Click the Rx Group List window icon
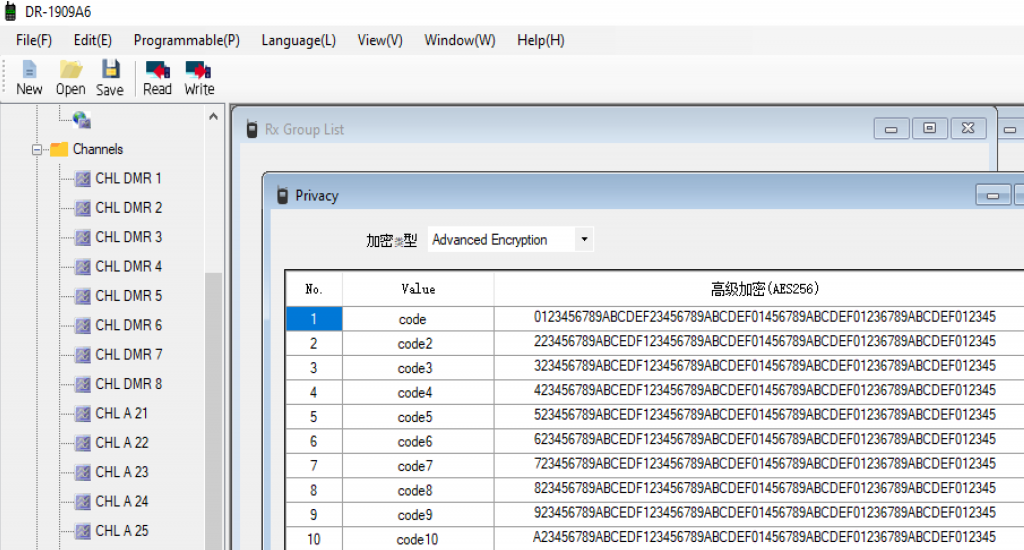 tap(251, 129)
